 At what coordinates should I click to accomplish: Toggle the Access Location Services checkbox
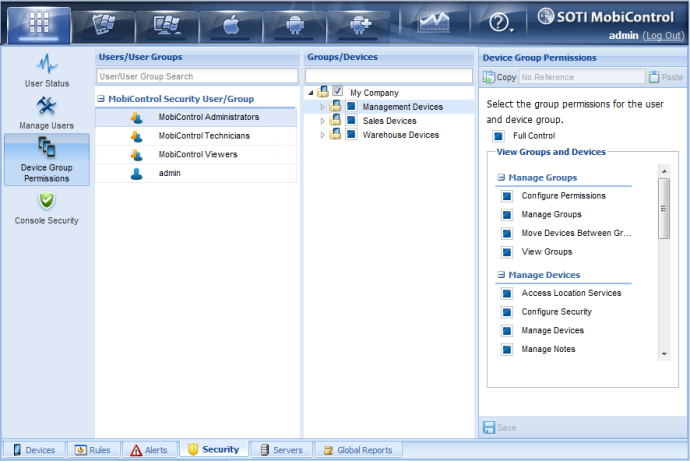(507, 293)
